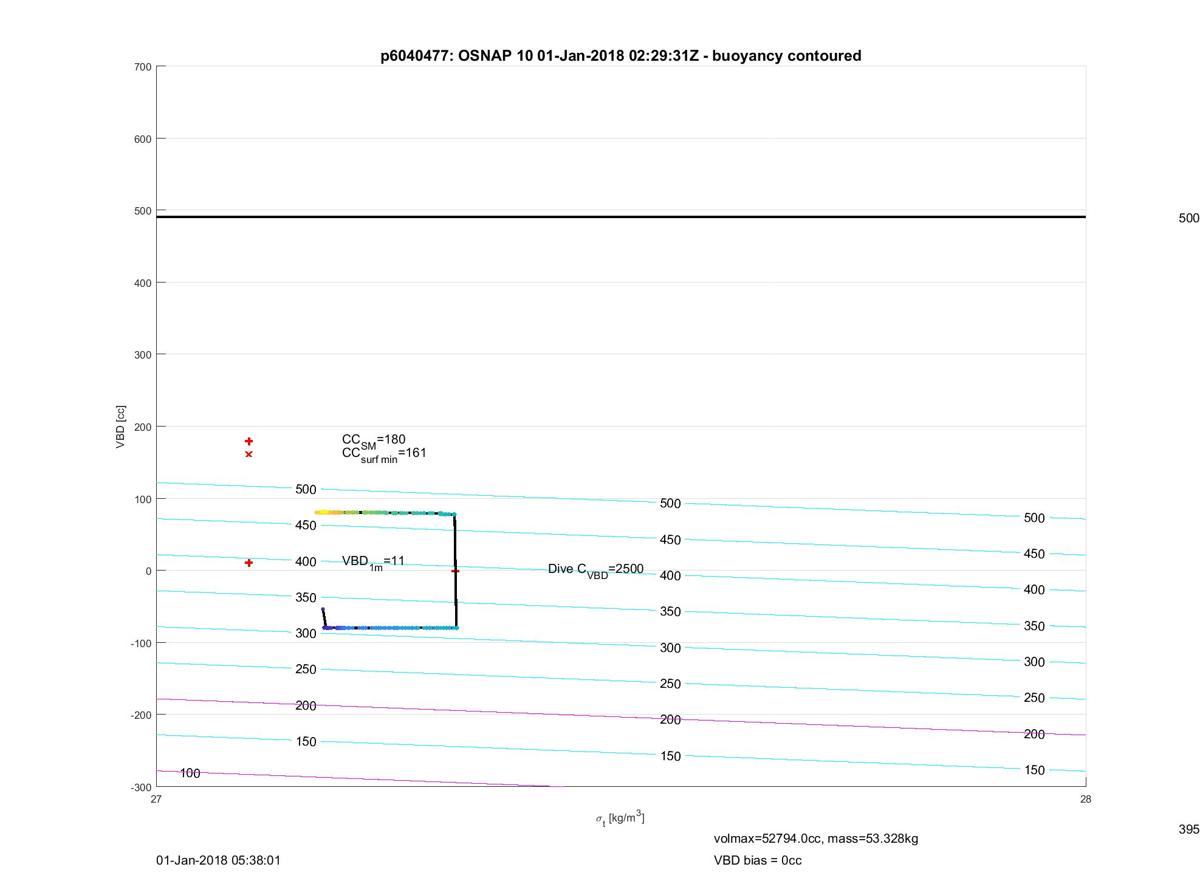
Task: Click the y-axis tick label "600"
Action: (x=142, y=139)
